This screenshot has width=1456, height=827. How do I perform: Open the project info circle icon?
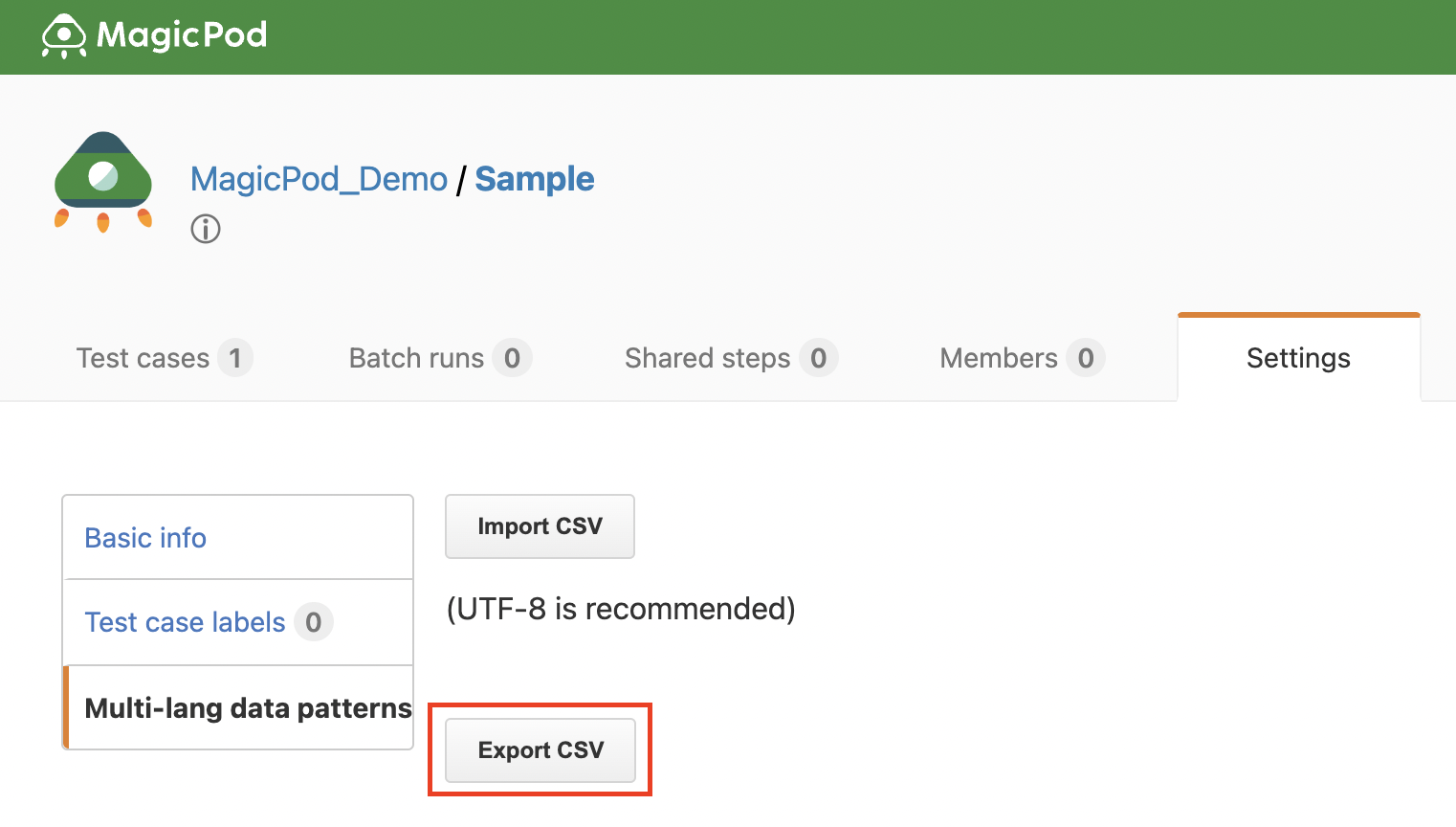click(x=206, y=230)
